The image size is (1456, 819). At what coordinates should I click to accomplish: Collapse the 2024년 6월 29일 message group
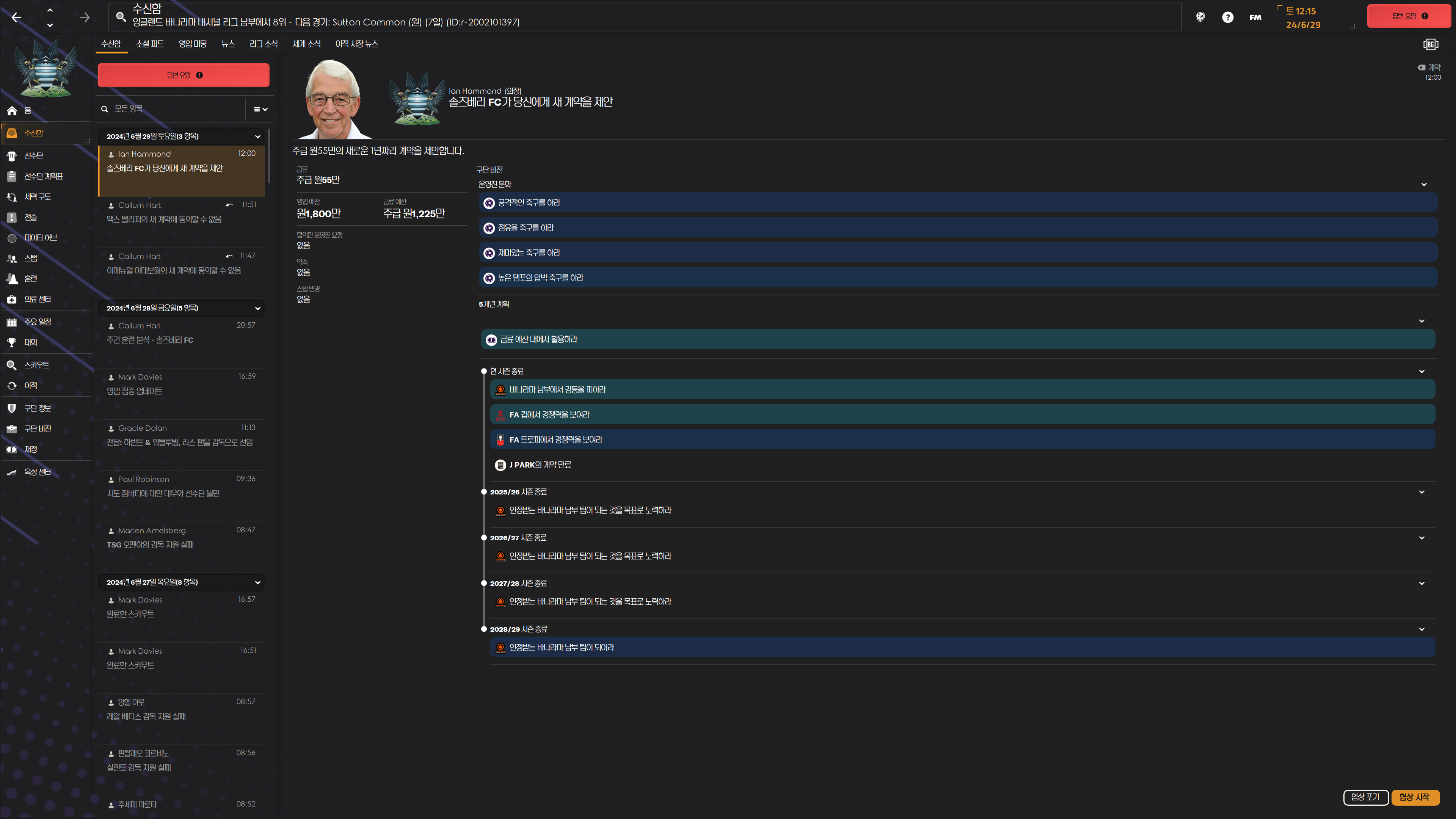pos(258,136)
